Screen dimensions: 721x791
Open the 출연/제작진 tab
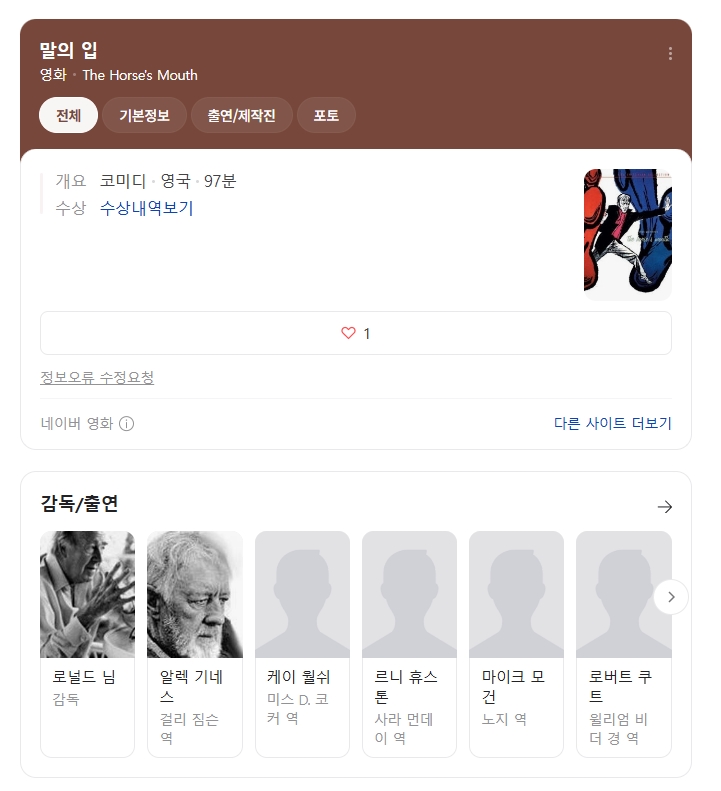coord(241,116)
